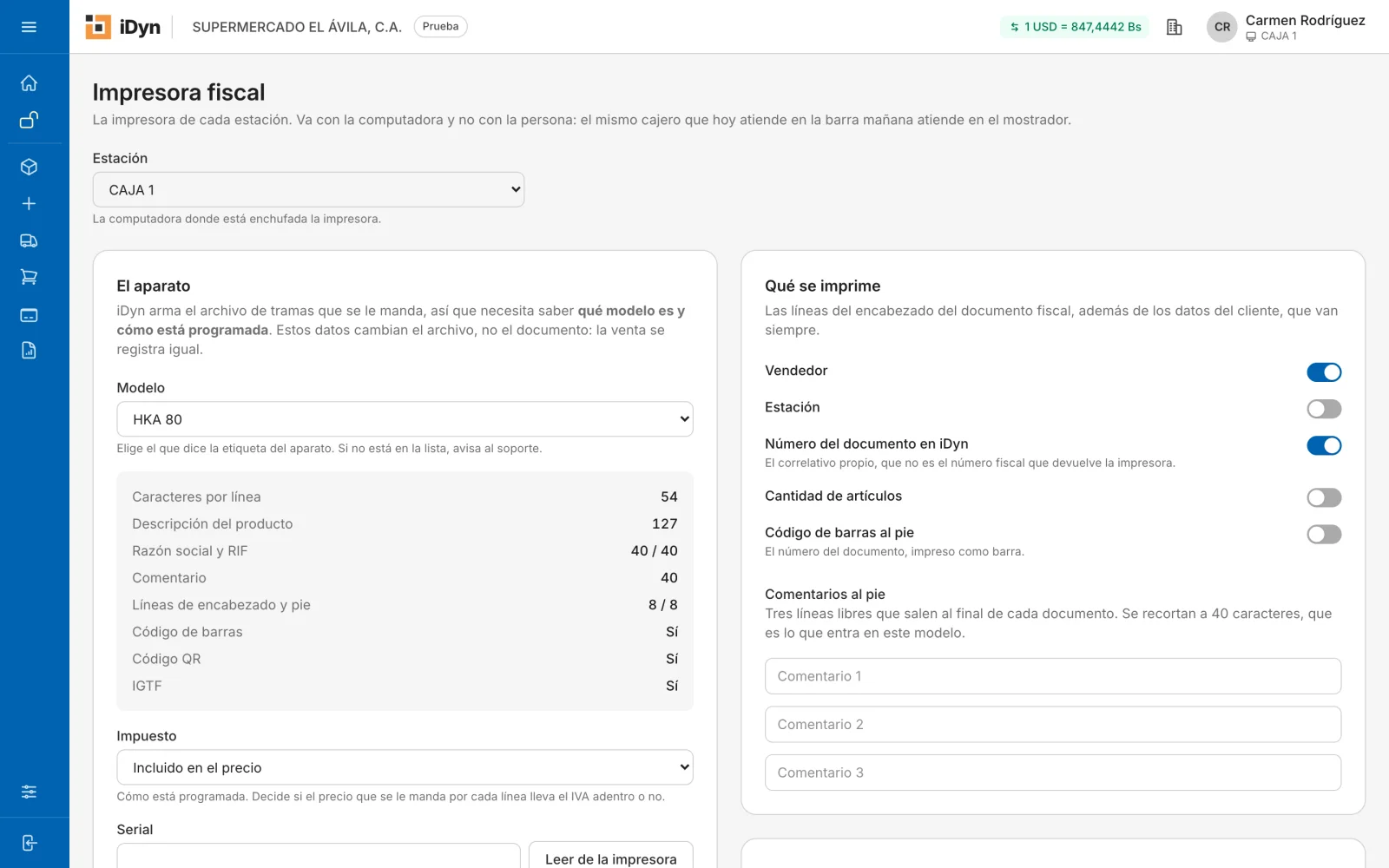Click the Prueba badge
The width and height of the screenshot is (1389, 868).
tap(440, 27)
